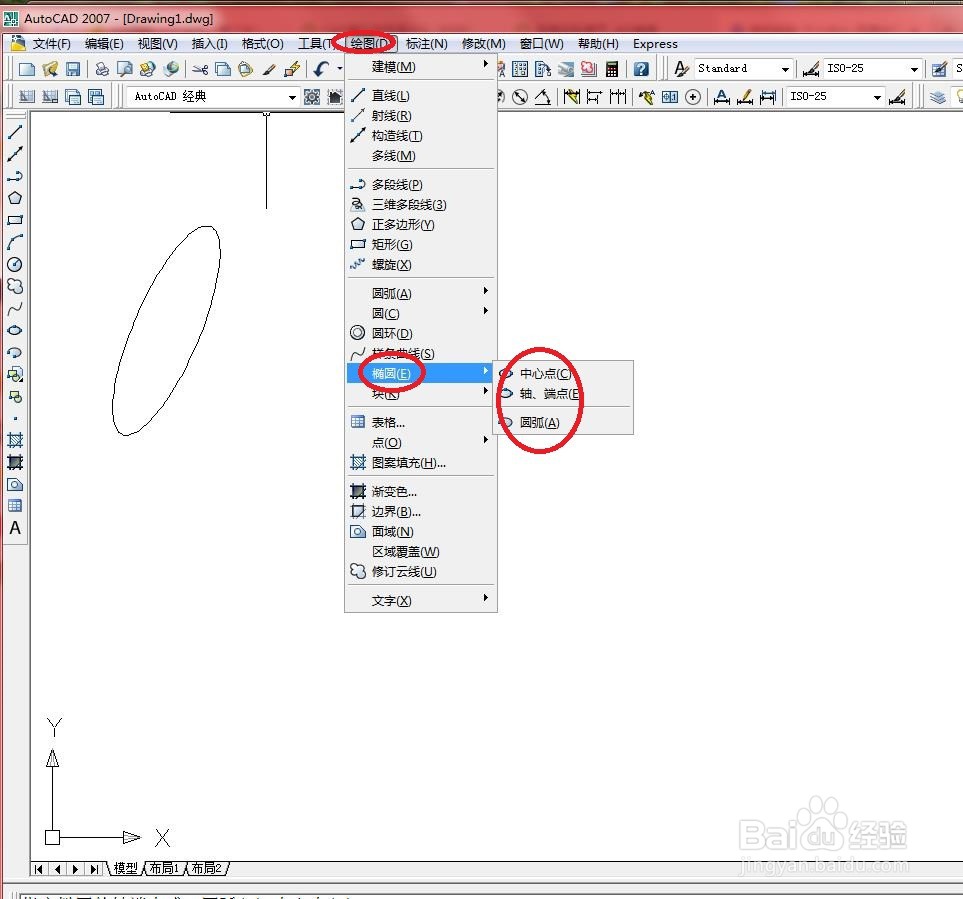The height and width of the screenshot is (899, 963).
Task: Choose 矩形(G) from Draw menu
Action: (x=421, y=244)
